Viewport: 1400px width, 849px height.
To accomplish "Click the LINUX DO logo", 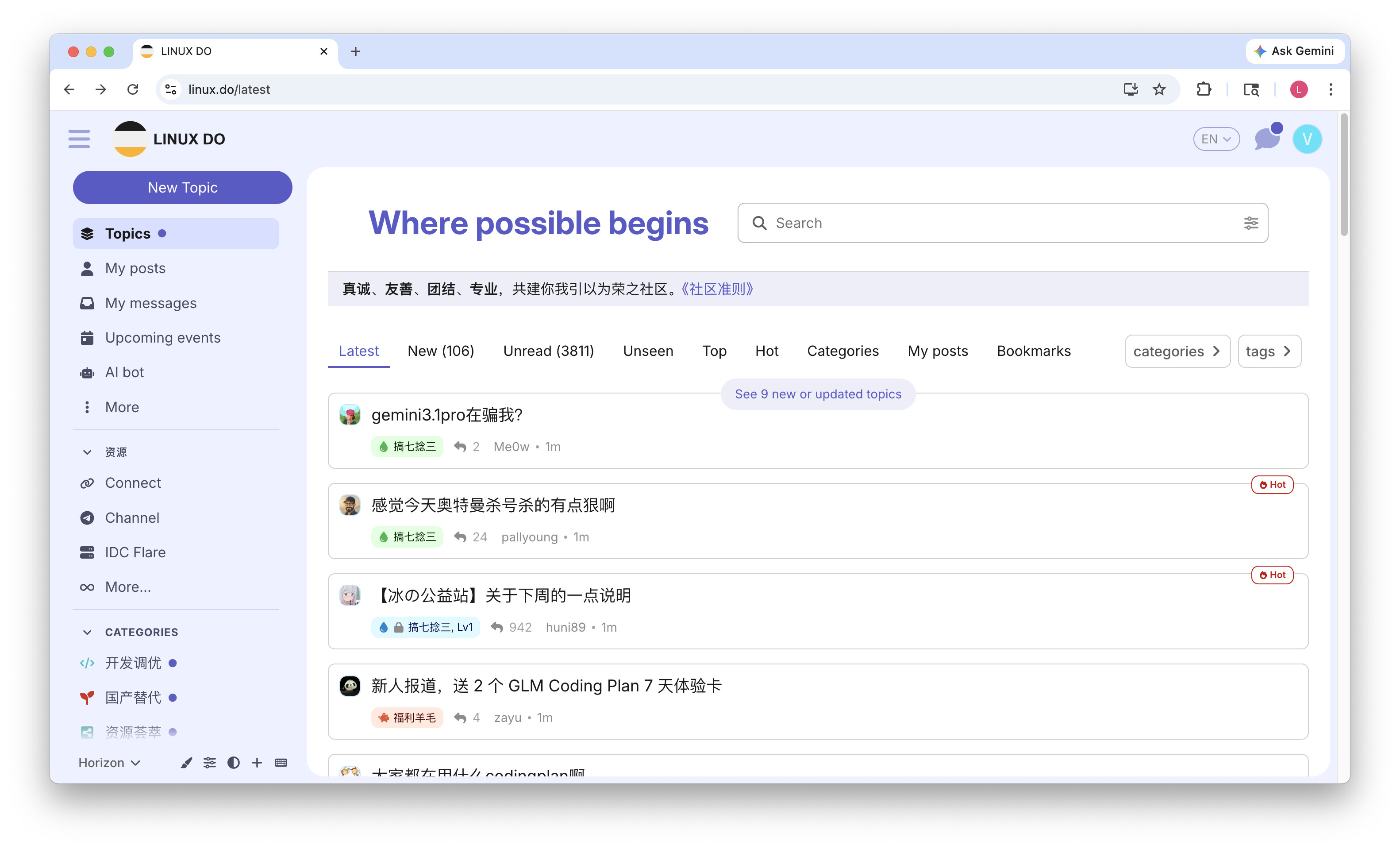I will (x=169, y=139).
